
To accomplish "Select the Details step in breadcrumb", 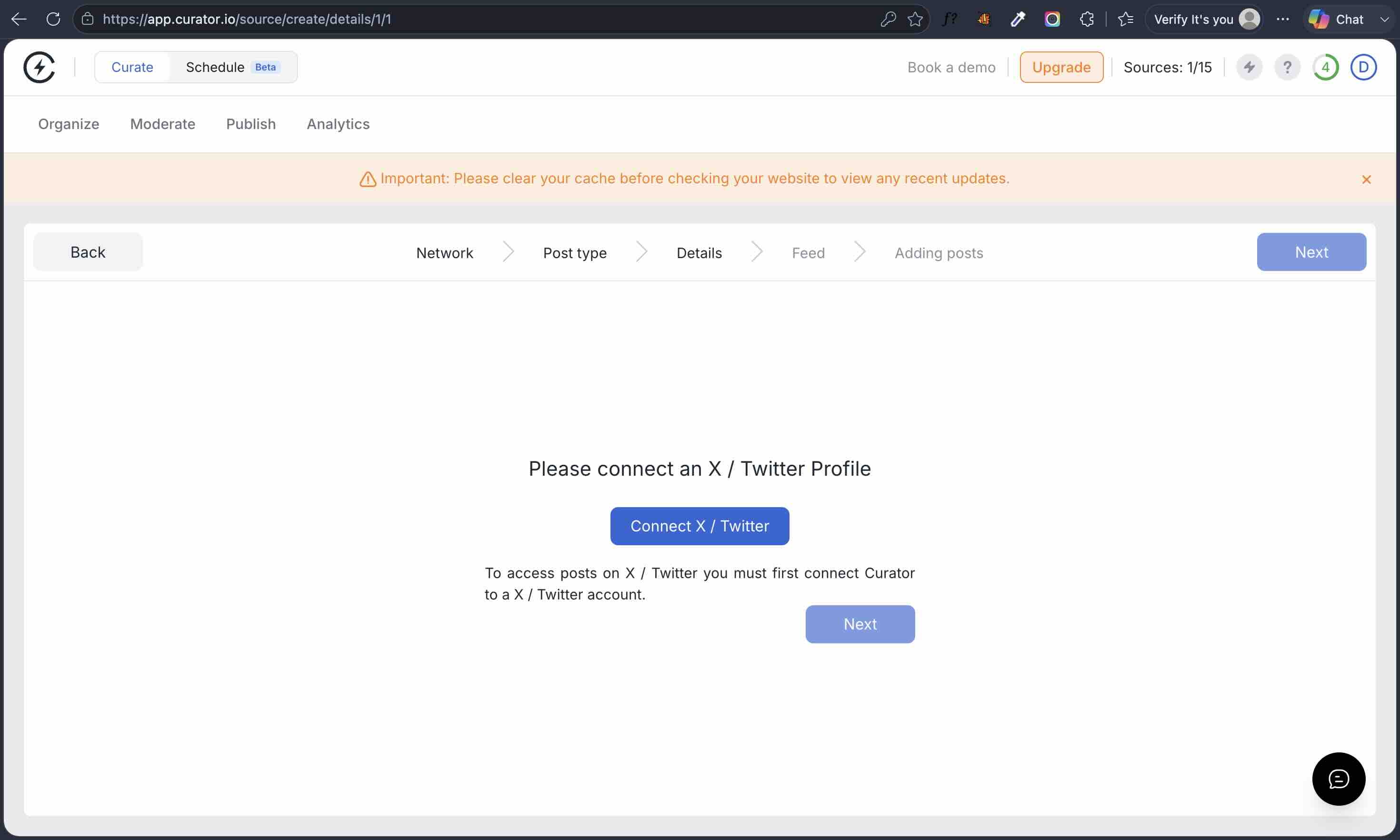I will point(700,253).
